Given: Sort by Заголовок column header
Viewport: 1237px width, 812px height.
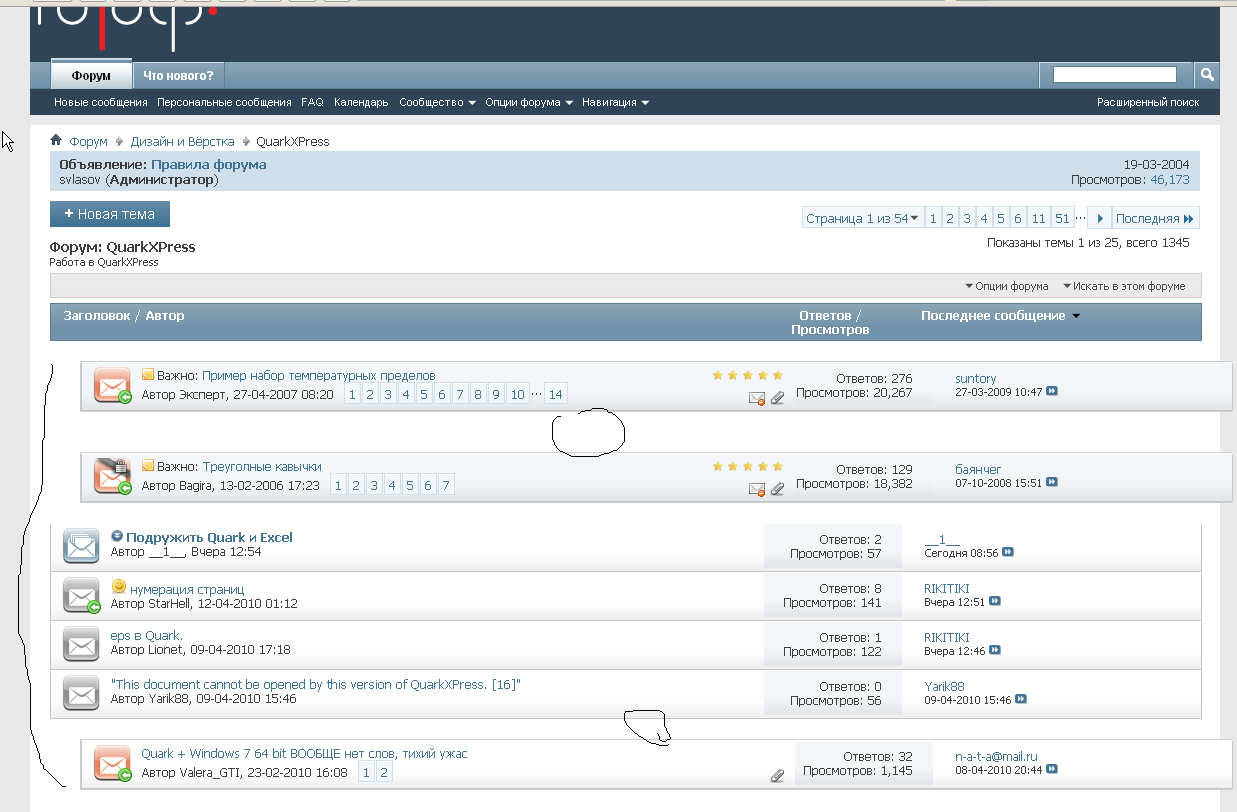Looking at the screenshot, I should [x=96, y=315].
